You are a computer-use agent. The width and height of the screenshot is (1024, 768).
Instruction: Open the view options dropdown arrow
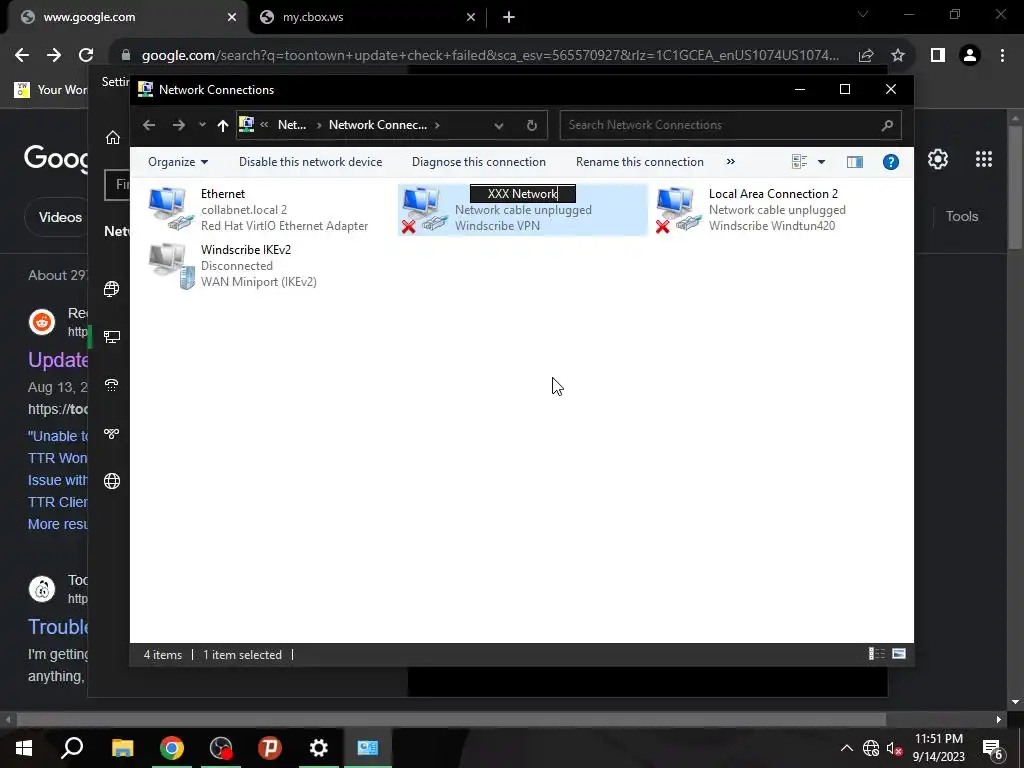click(822, 162)
